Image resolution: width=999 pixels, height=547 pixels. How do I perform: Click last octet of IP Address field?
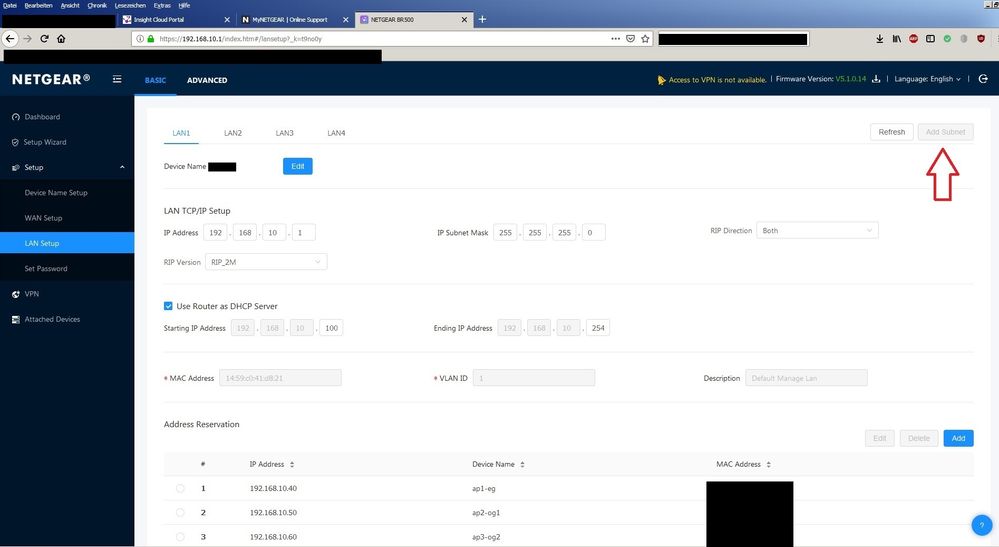tap(303, 232)
